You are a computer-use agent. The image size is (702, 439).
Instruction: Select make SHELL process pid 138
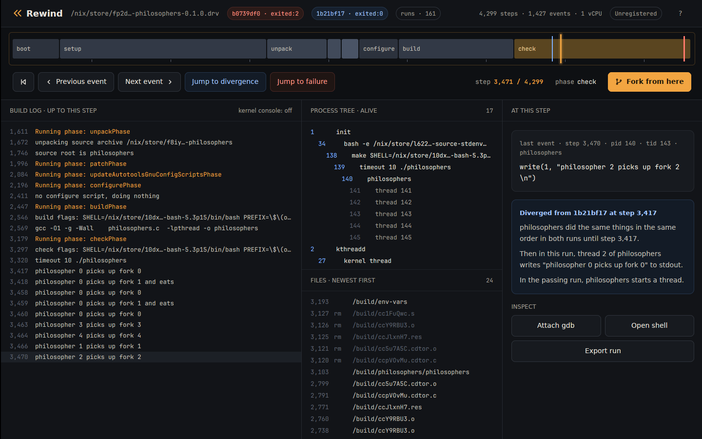(402, 155)
